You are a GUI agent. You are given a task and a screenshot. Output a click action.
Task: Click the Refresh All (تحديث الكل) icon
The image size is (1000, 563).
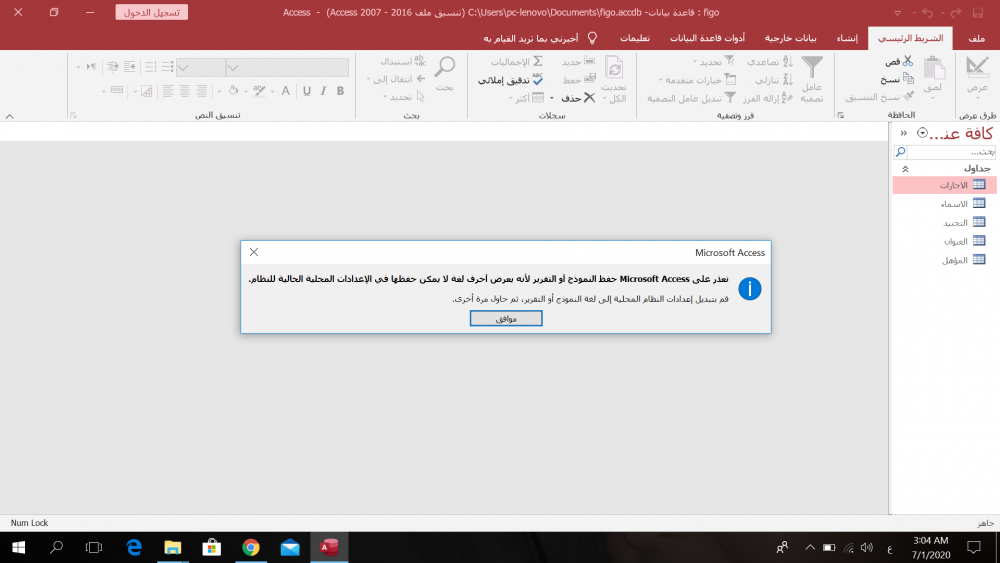(x=614, y=68)
